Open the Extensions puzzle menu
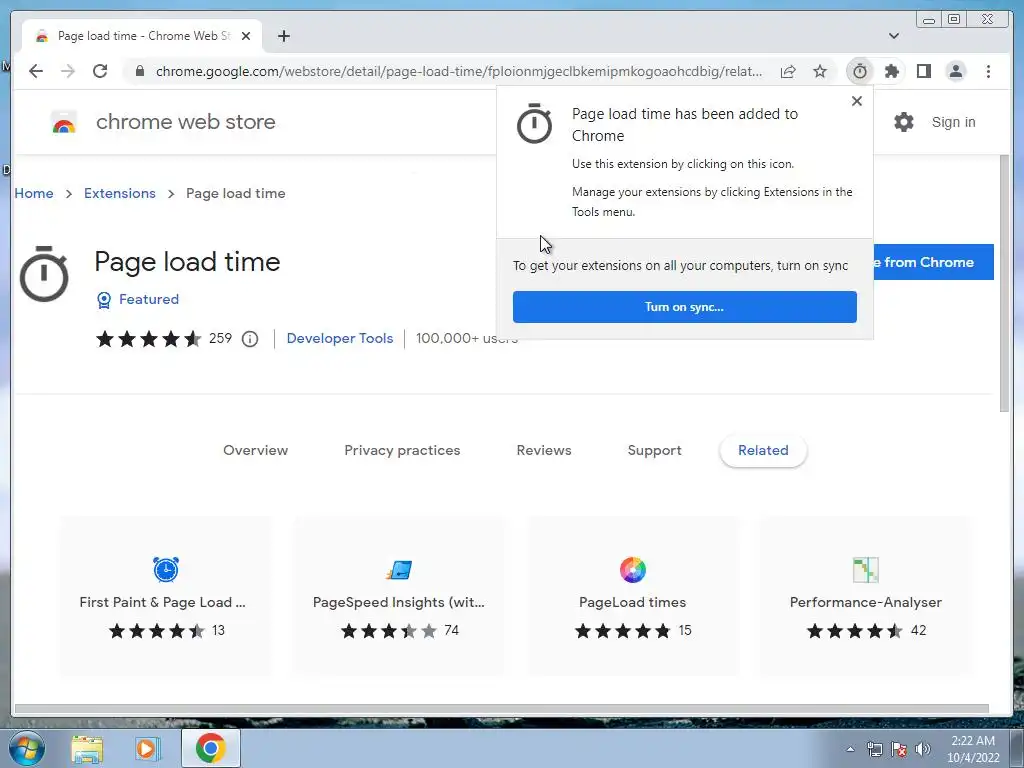Viewport: 1024px width, 768px height. pos(892,71)
